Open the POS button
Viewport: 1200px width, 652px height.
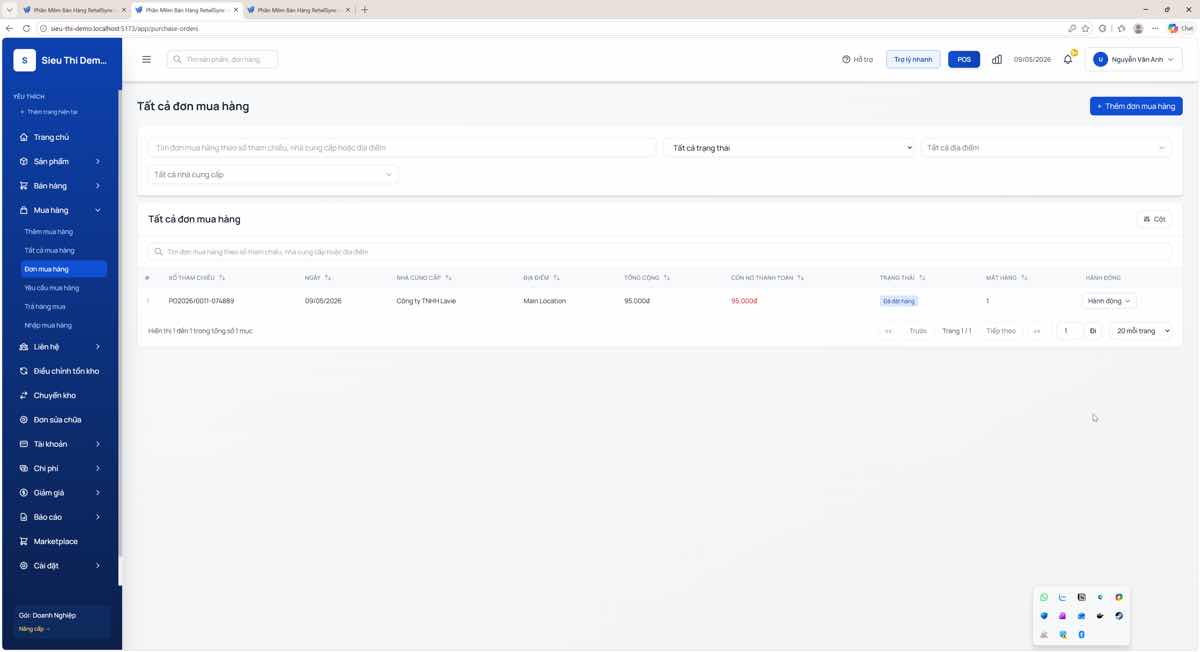pyautogui.click(x=964, y=60)
